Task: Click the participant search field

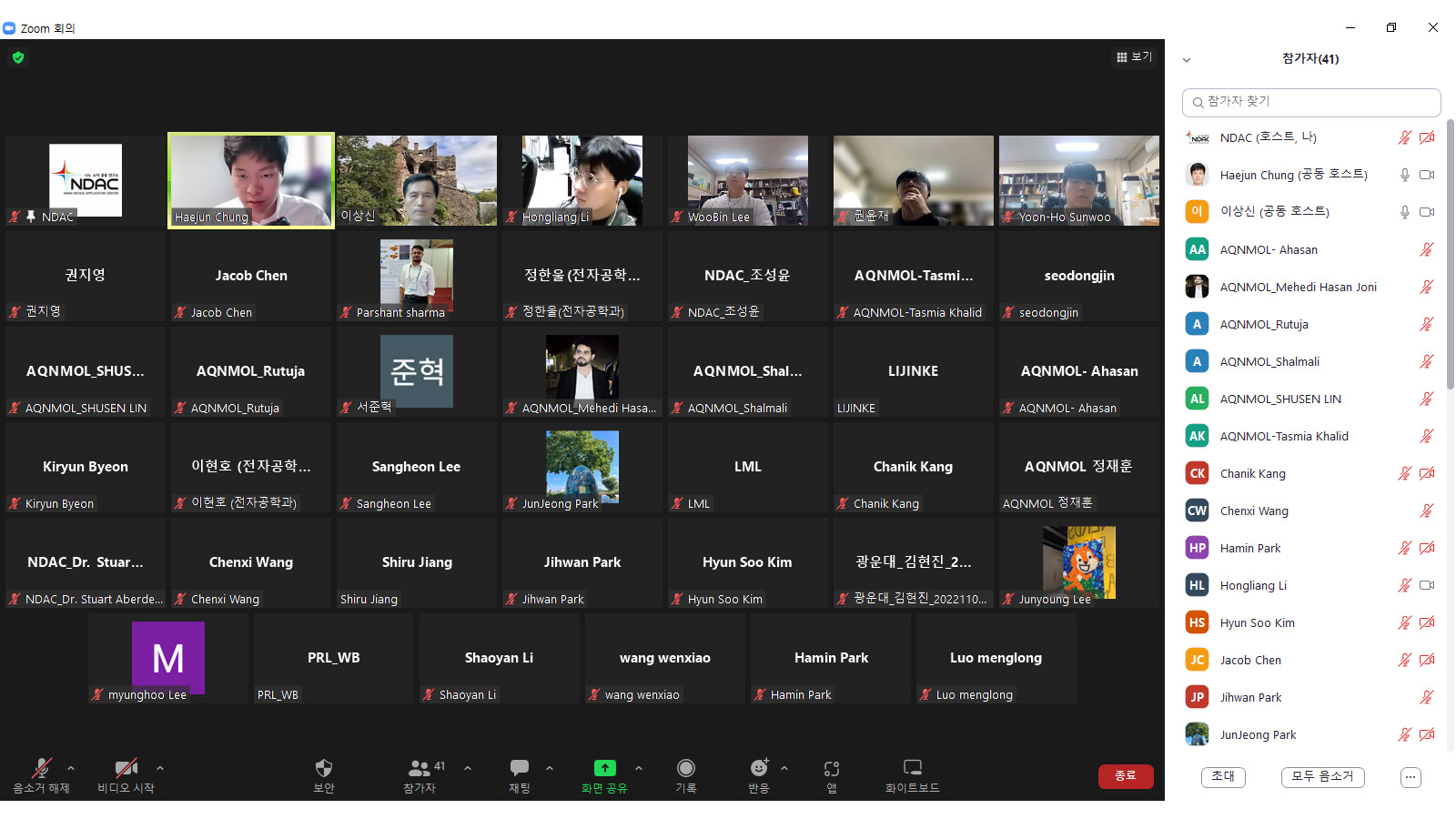Action: [1311, 102]
